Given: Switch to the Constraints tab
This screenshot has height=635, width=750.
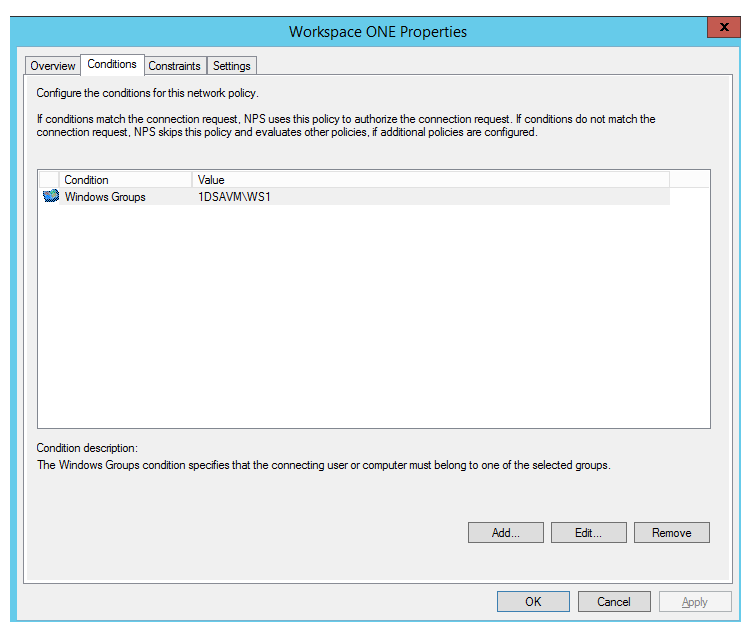Looking at the screenshot, I should (175, 66).
